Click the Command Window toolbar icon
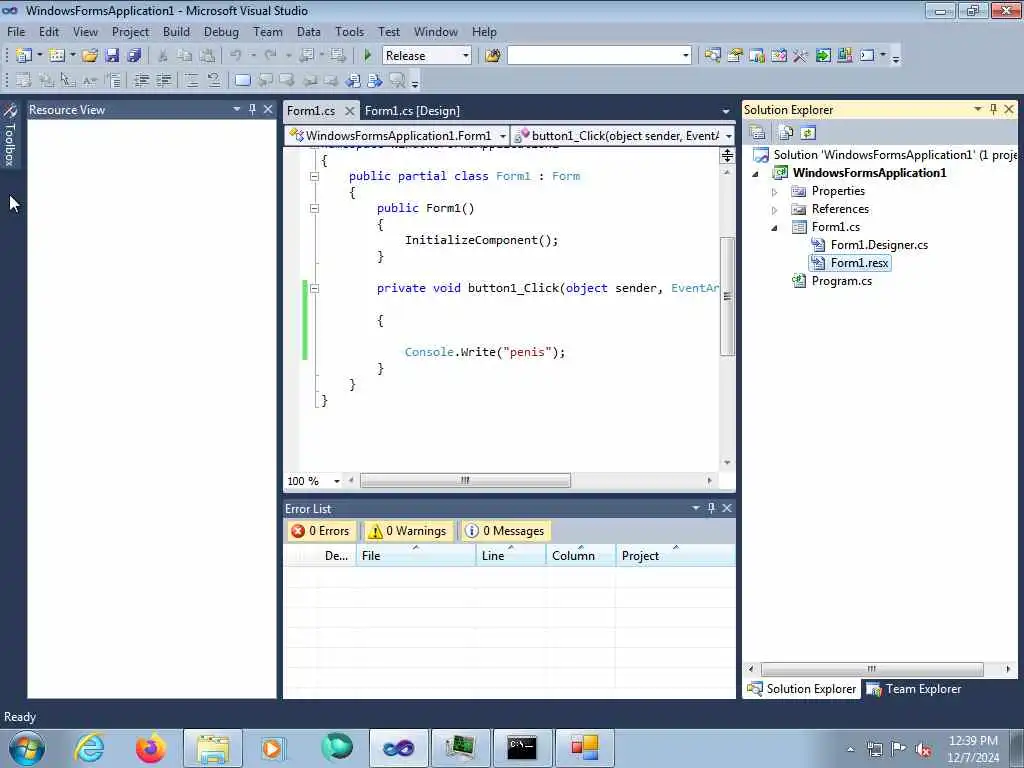The height and width of the screenshot is (768, 1024). click(867, 56)
